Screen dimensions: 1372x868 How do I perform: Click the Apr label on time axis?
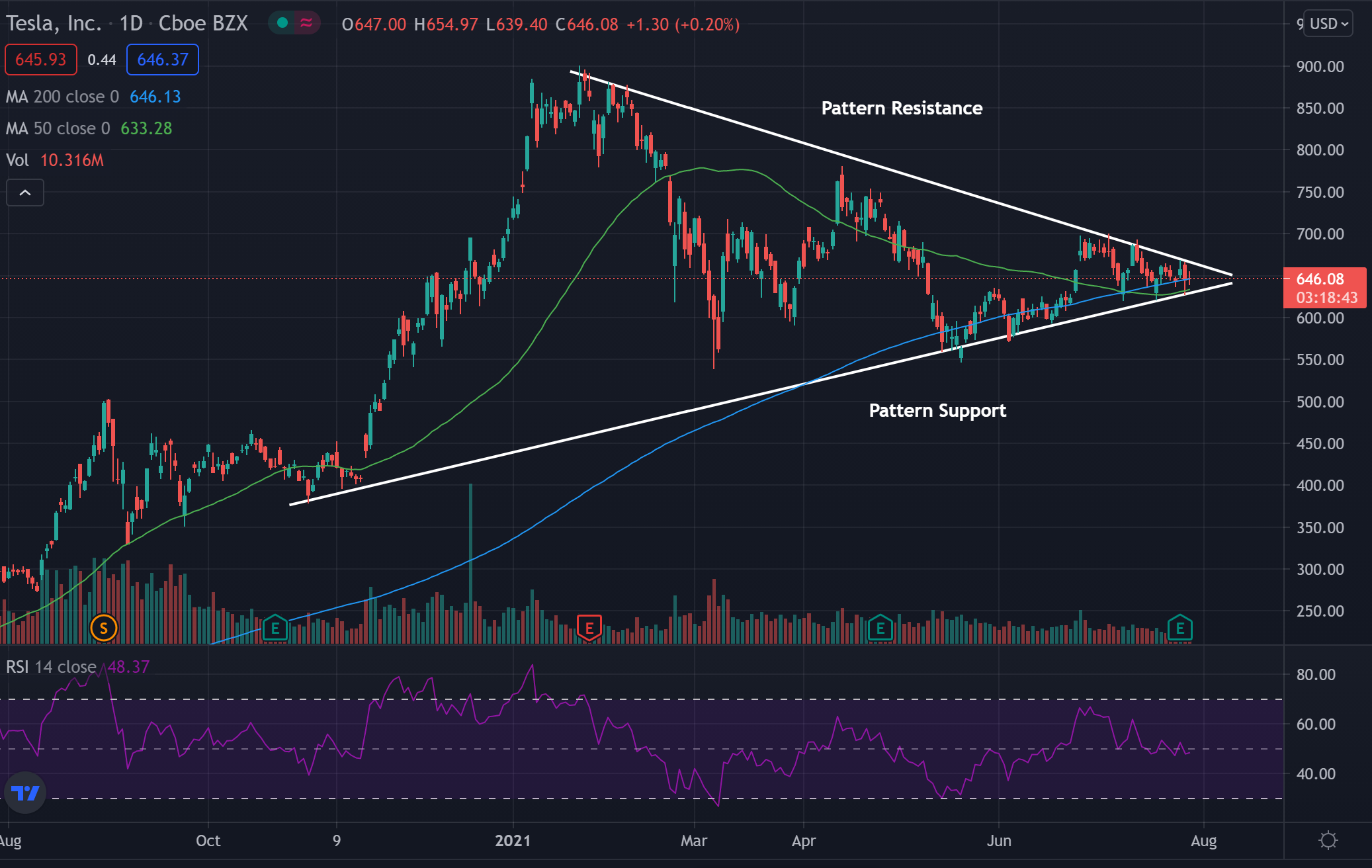(804, 840)
